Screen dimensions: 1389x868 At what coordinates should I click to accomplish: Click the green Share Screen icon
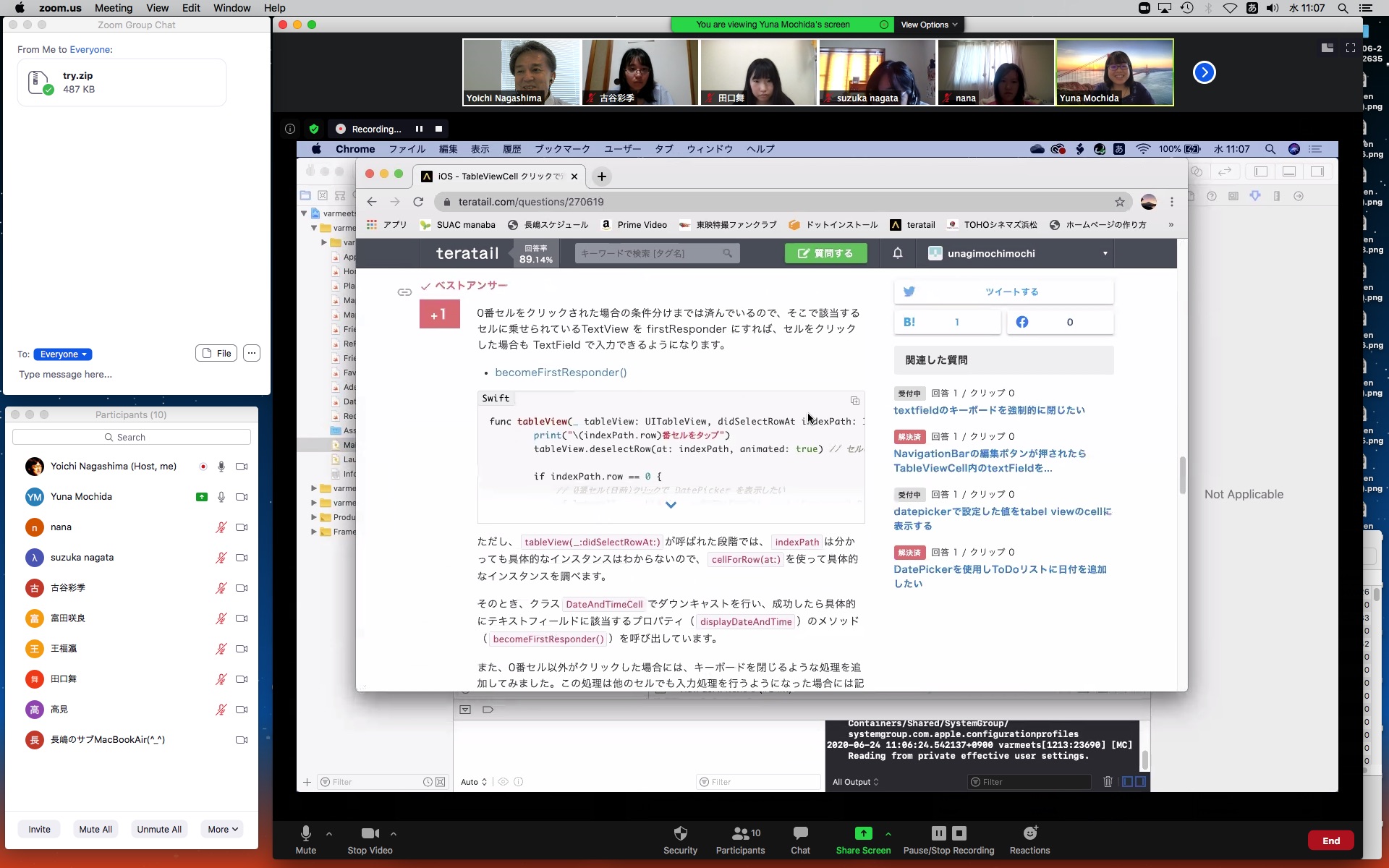pyautogui.click(x=863, y=833)
